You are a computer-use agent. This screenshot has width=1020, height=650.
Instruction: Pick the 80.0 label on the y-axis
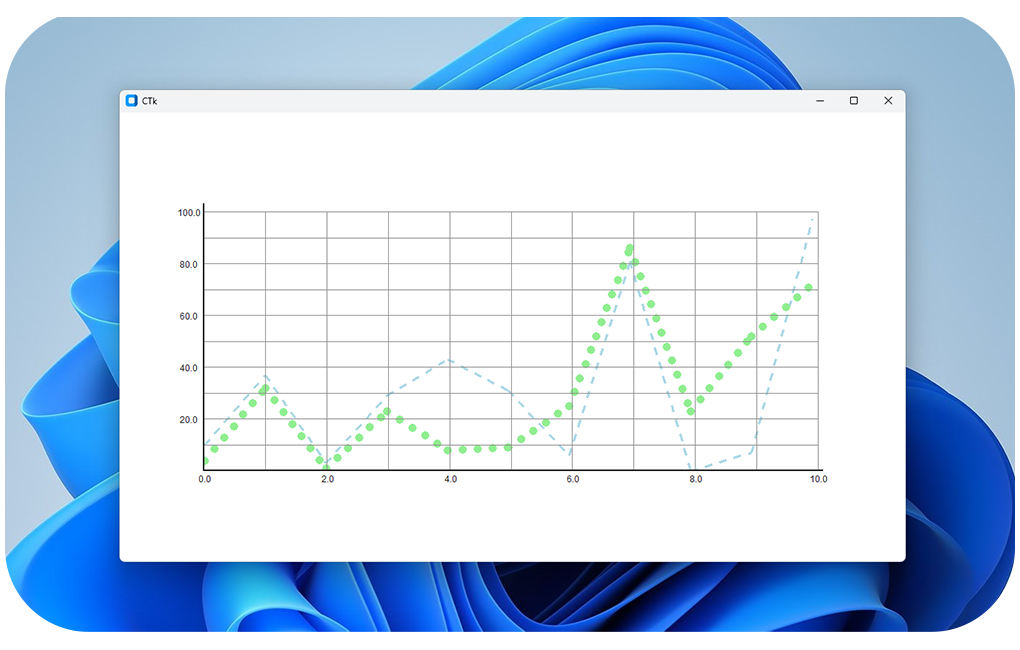click(189, 264)
